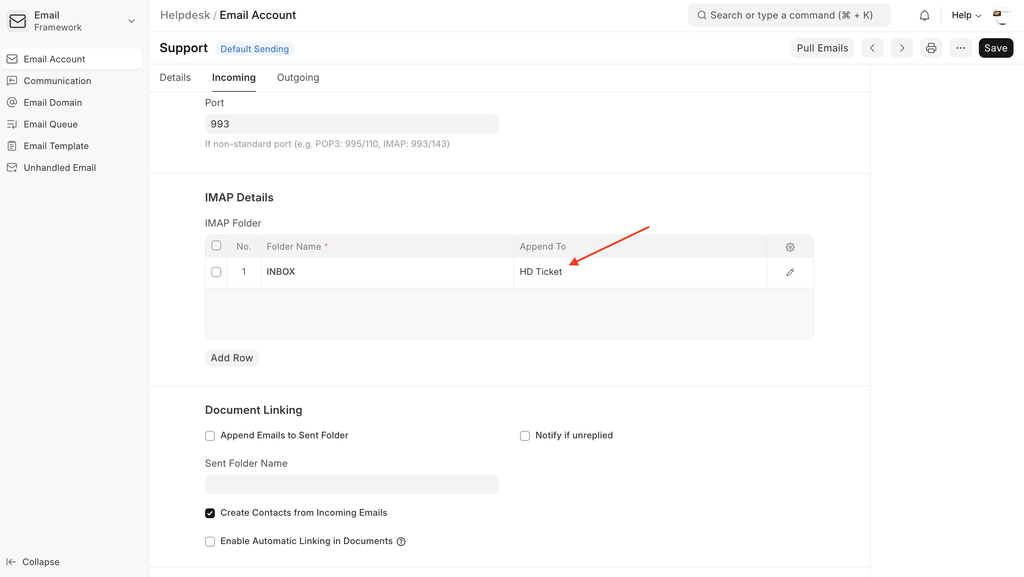Uncheck Create Contacts from Incoming Emails
Screen dimensions: 1024x577
(x=210, y=513)
